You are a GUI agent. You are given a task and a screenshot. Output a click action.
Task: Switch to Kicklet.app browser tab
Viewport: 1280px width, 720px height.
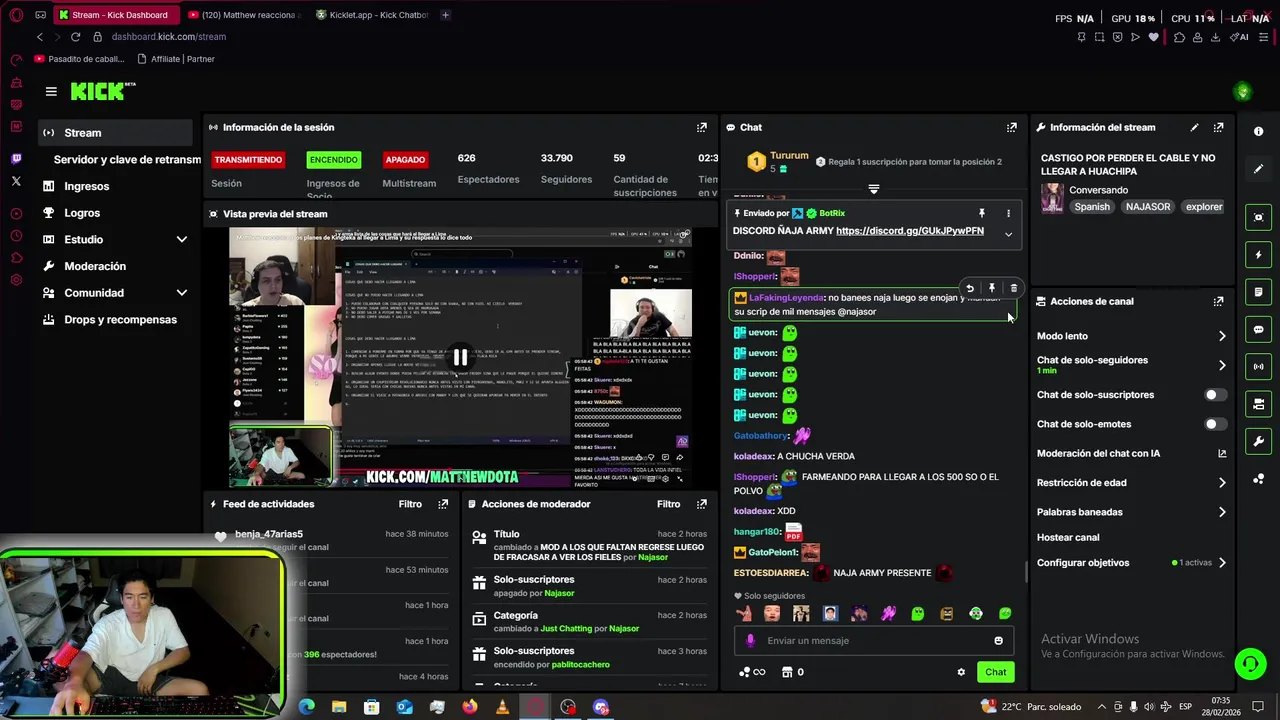(371, 15)
